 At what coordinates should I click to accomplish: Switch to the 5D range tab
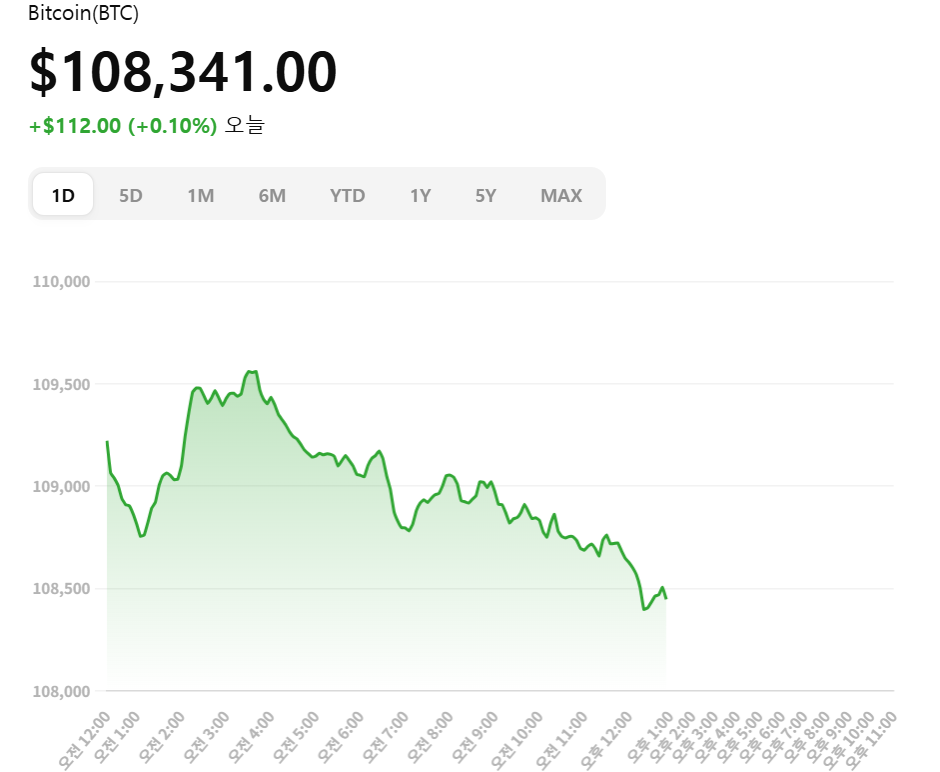coord(131,195)
